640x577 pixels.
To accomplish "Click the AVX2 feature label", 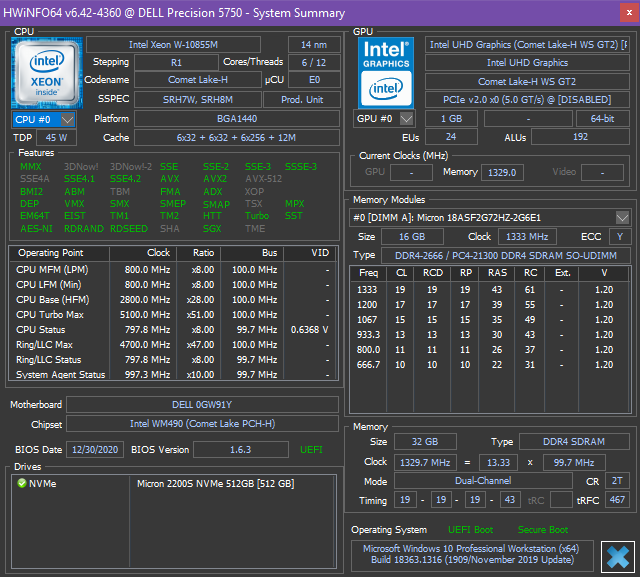I will pyautogui.click(x=216, y=179).
